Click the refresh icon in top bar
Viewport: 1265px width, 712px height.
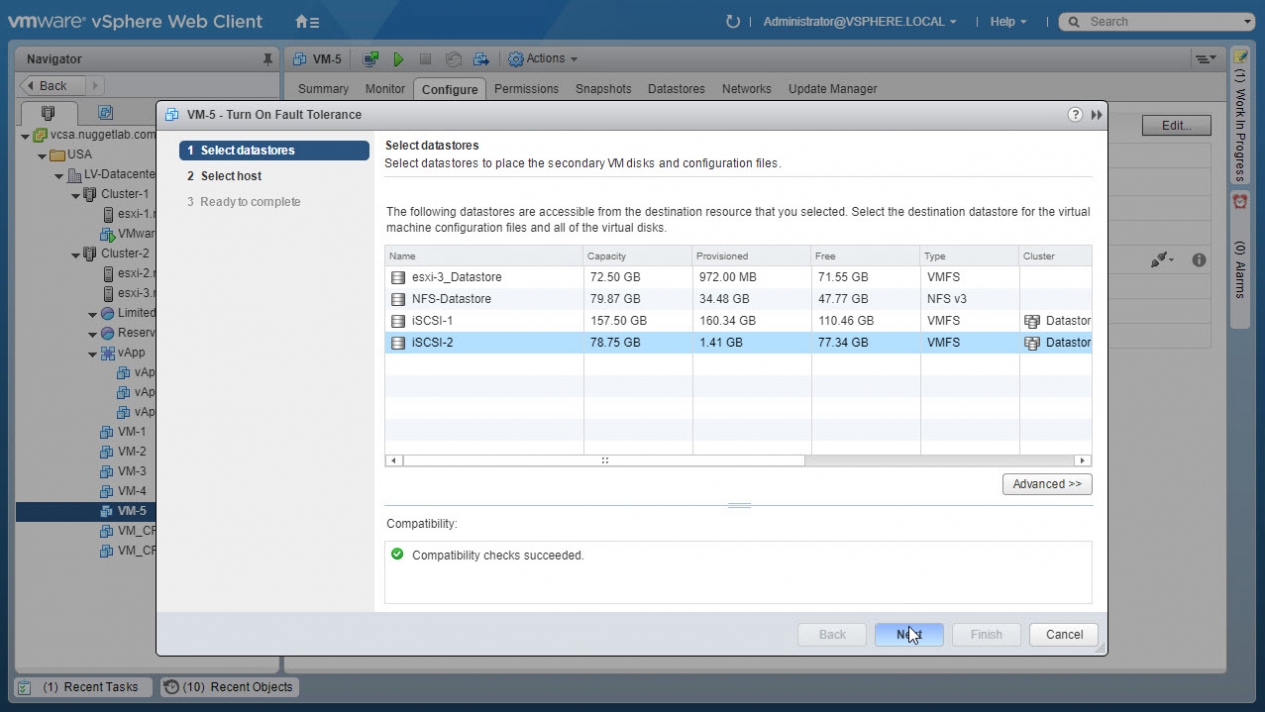[x=732, y=21]
